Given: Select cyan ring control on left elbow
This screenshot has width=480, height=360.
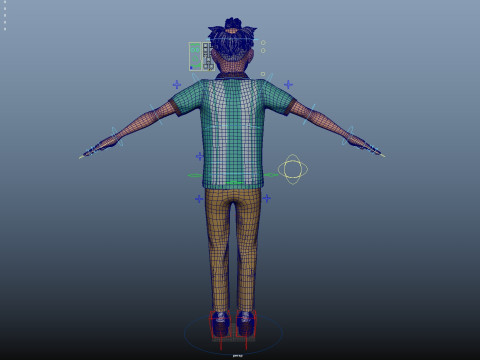Looking at the screenshot, I should click(156, 115).
